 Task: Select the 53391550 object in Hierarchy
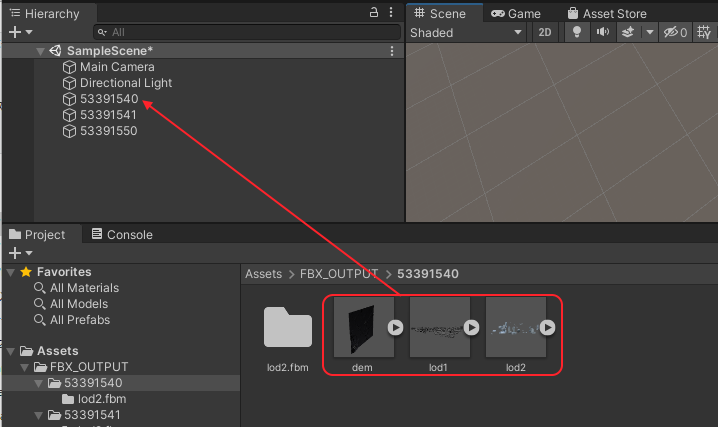click(x=108, y=131)
